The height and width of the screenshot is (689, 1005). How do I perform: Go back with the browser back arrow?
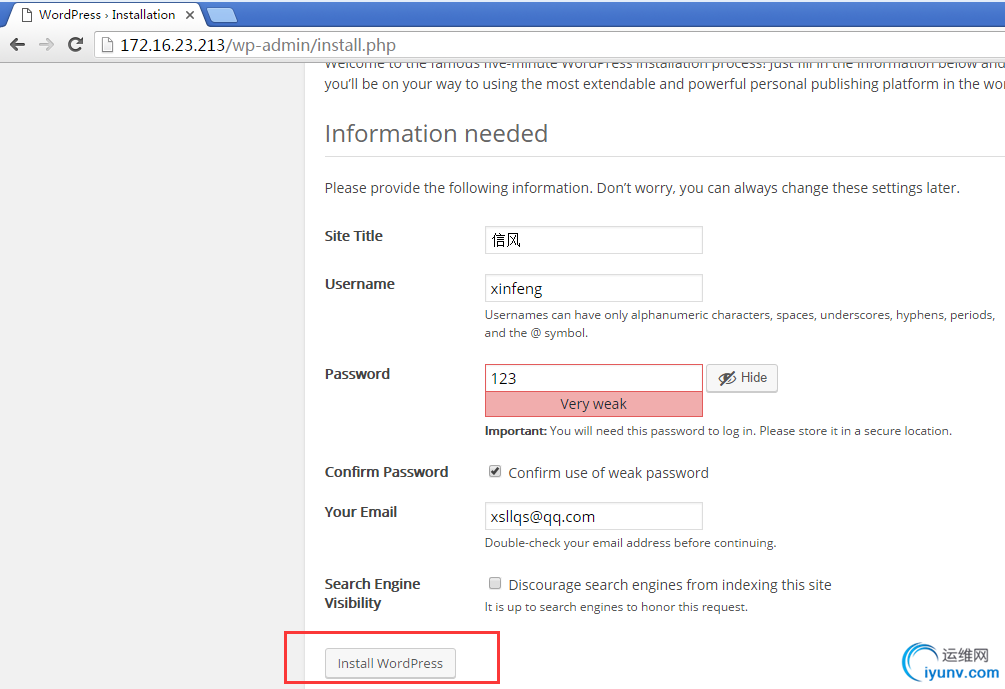coord(17,44)
